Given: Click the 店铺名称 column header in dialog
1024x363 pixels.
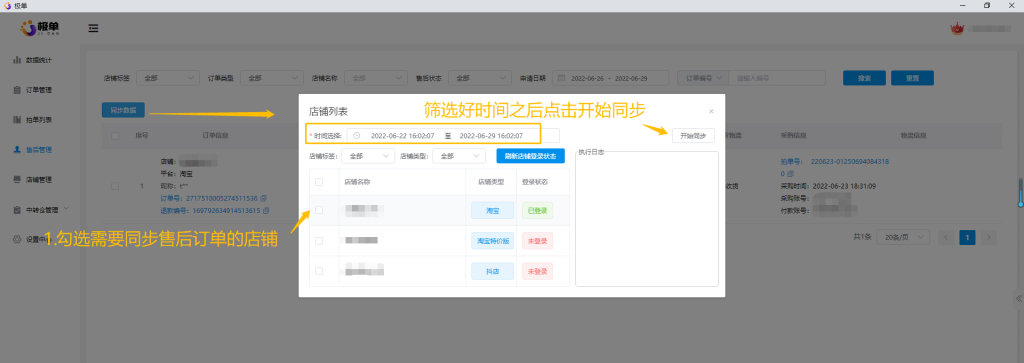Looking at the screenshot, I should pyautogui.click(x=357, y=182).
